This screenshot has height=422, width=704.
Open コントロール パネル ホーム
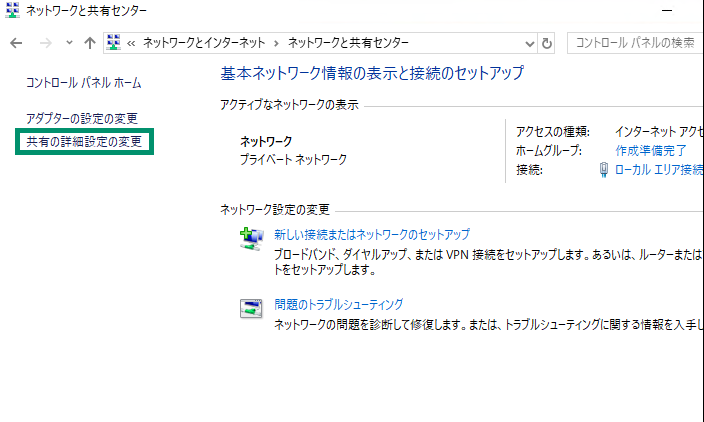click(x=83, y=82)
